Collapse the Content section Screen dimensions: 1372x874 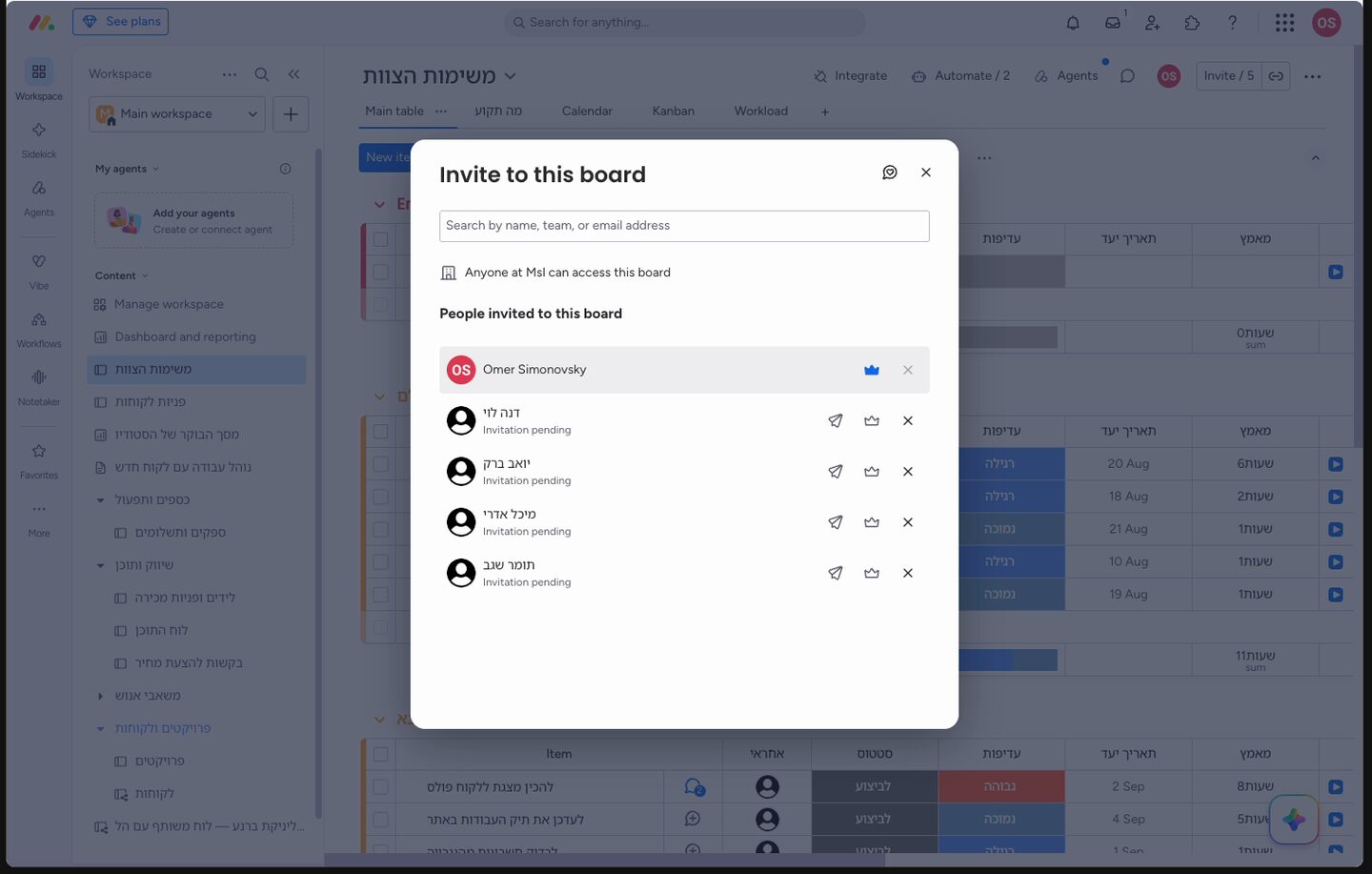point(145,276)
